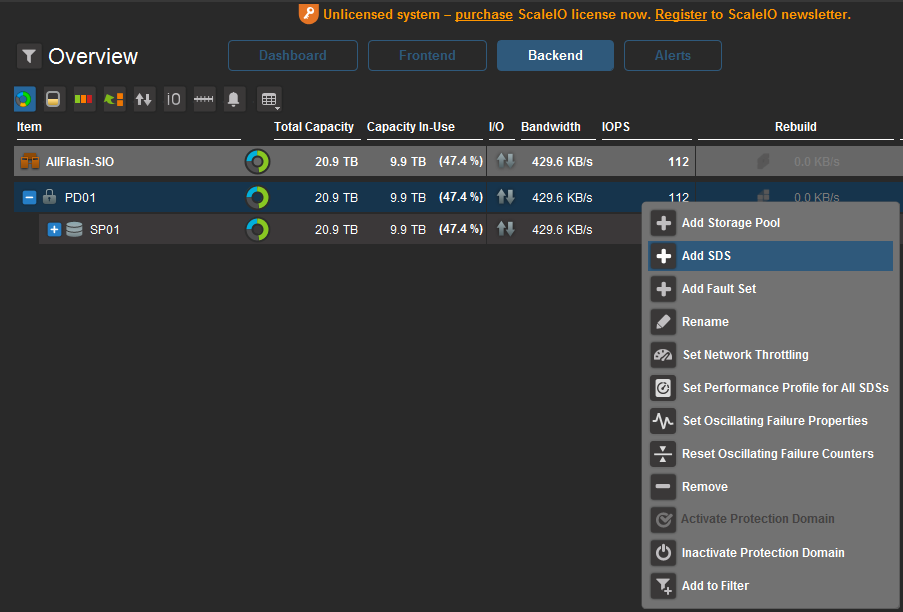903x612 pixels.
Task: Choose Rename from the context menu
Action: point(771,322)
